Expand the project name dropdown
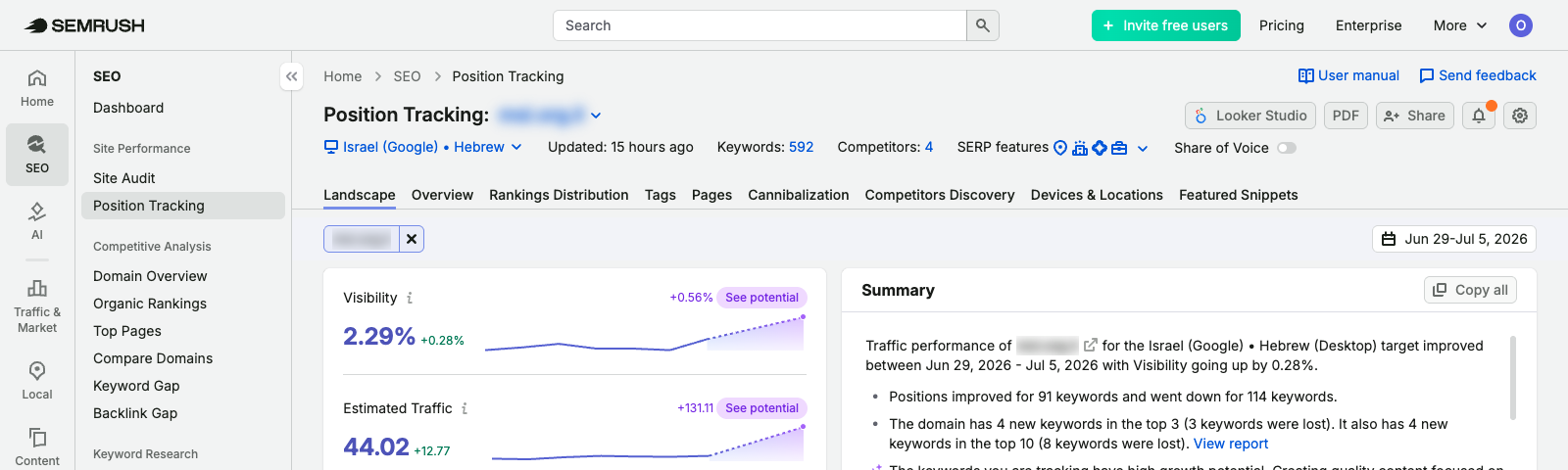The height and width of the screenshot is (470, 1568). pos(596,116)
